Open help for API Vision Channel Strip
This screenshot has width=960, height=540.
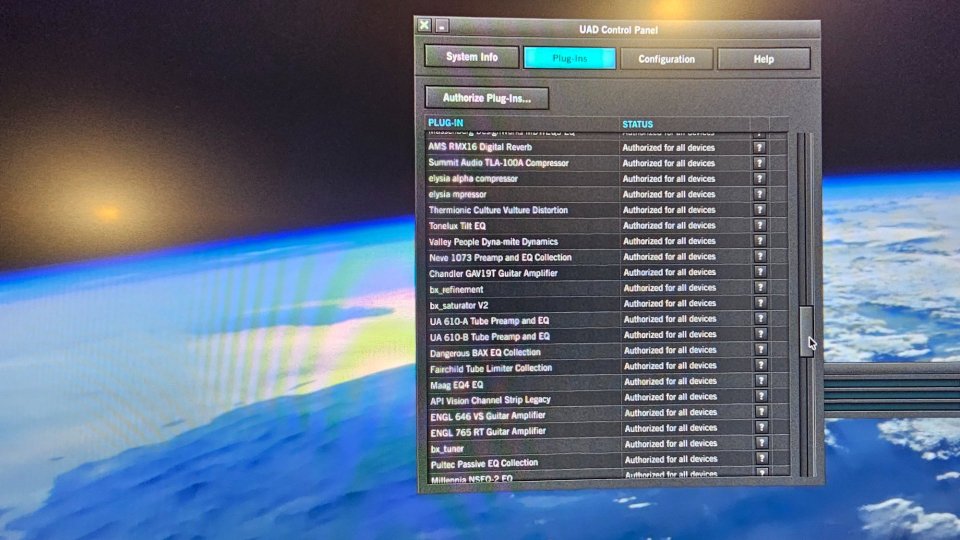pyautogui.click(x=761, y=396)
